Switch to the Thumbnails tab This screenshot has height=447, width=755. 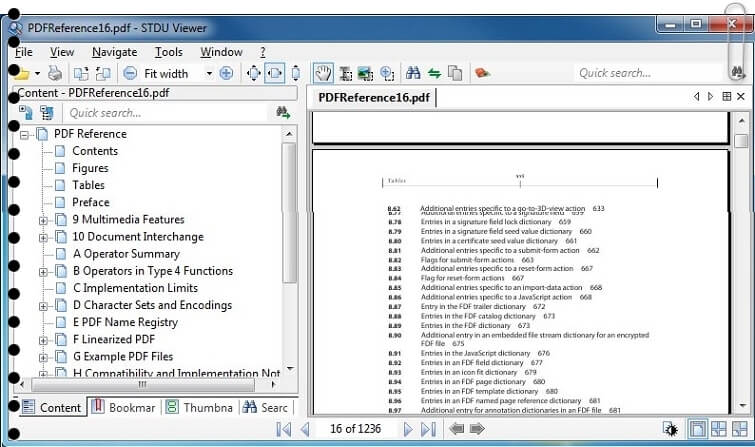(199, 408)
